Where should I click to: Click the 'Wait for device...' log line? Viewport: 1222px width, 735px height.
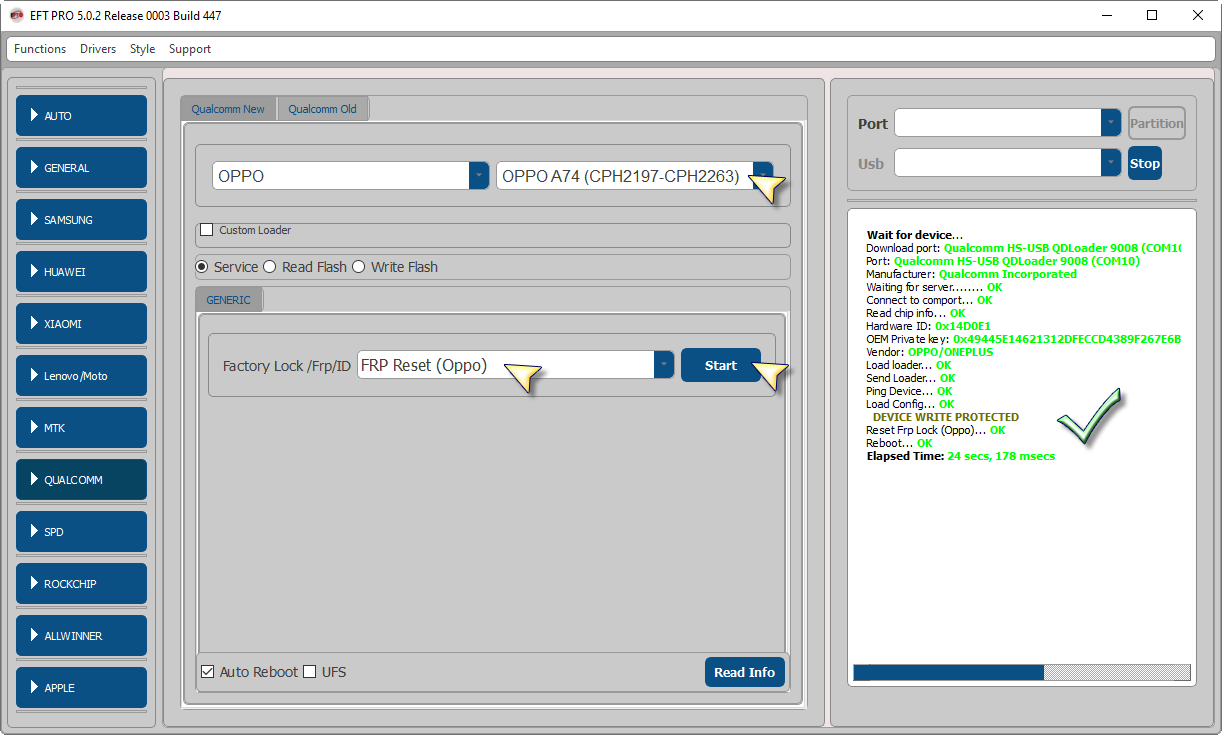[x=915, y=235]
